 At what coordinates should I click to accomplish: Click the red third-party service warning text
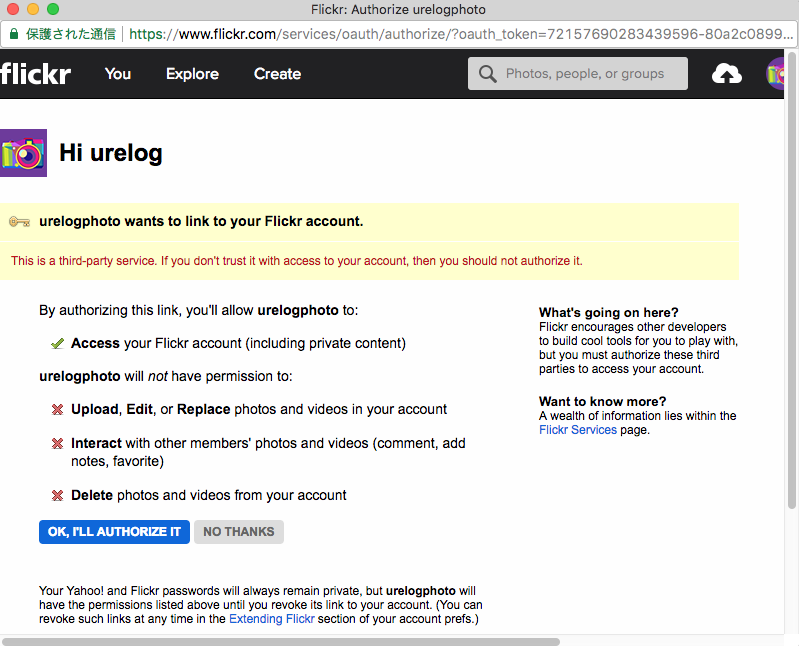[297, 261]
